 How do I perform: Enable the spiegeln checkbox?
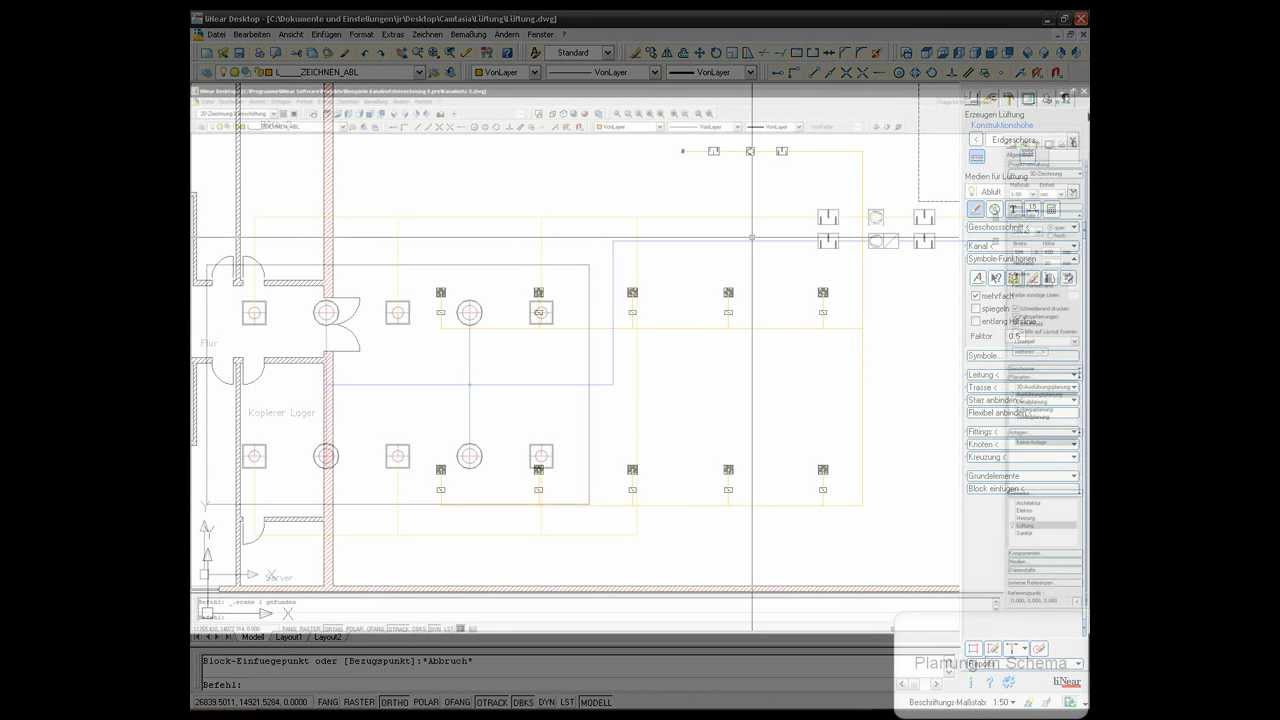pyautogui.click(x=975, y=309)
